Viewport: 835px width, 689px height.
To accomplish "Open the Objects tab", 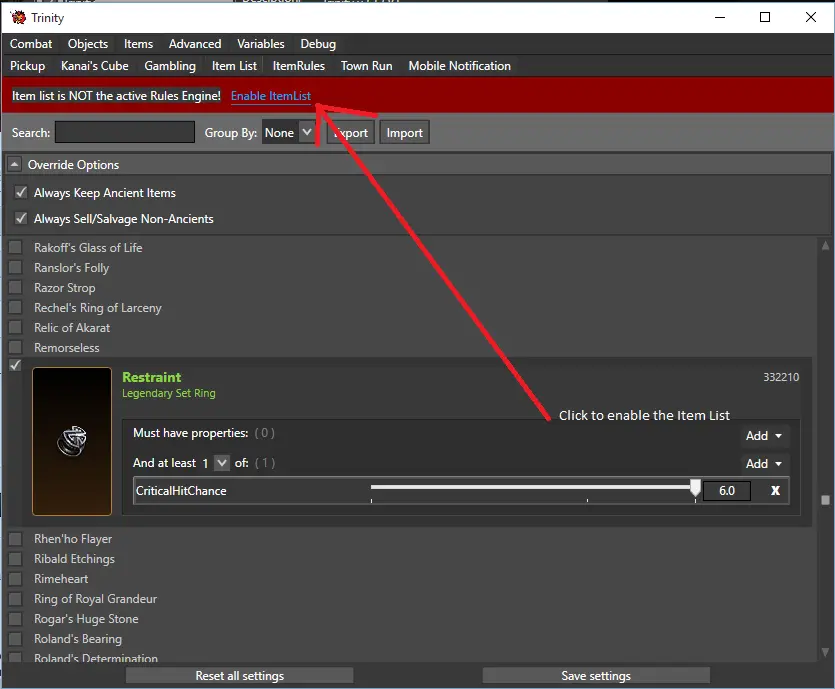I will 88,44.
